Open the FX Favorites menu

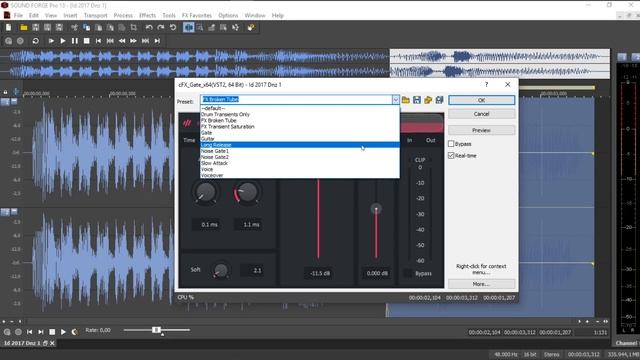pyautogui.click(x=197, y=16)
